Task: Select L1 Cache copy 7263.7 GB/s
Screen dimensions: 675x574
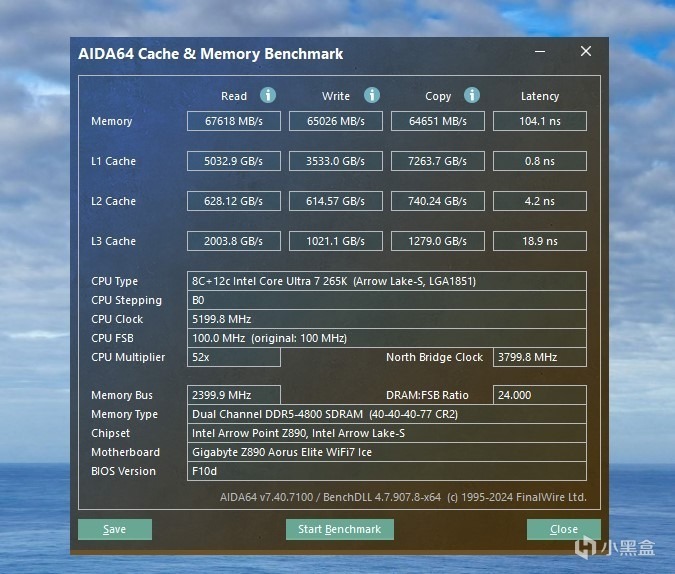Action: (438, 161)
